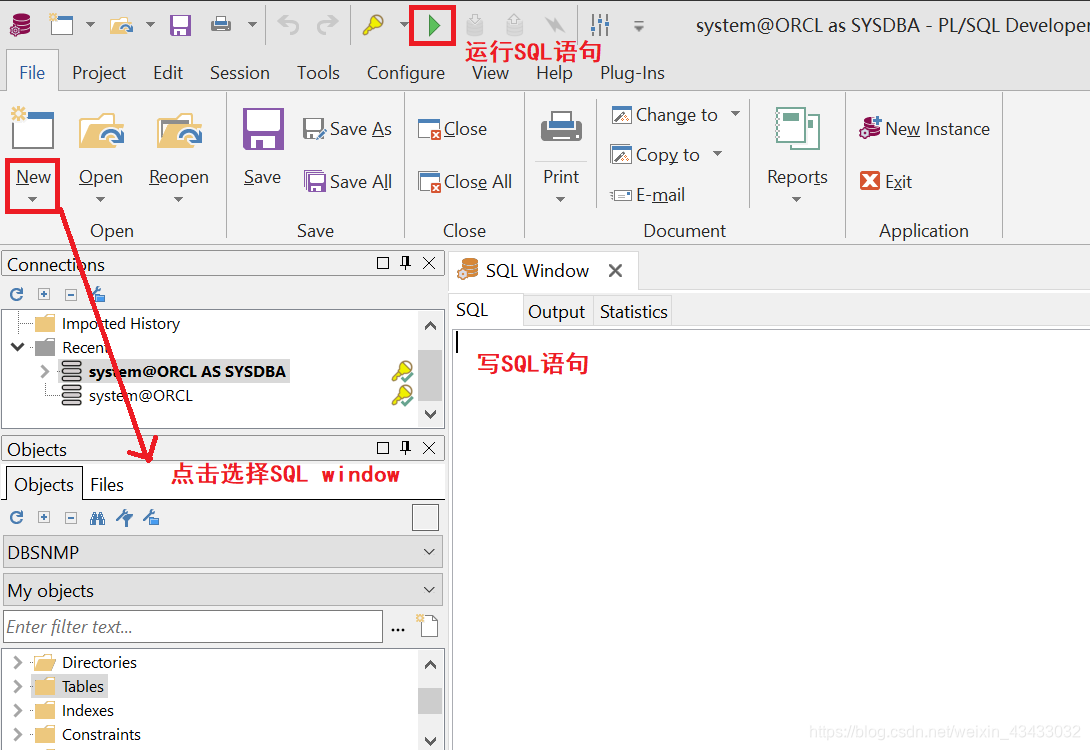
Task: Click the Redo arrow in quick toolbar
Action: tap(327, 25)
